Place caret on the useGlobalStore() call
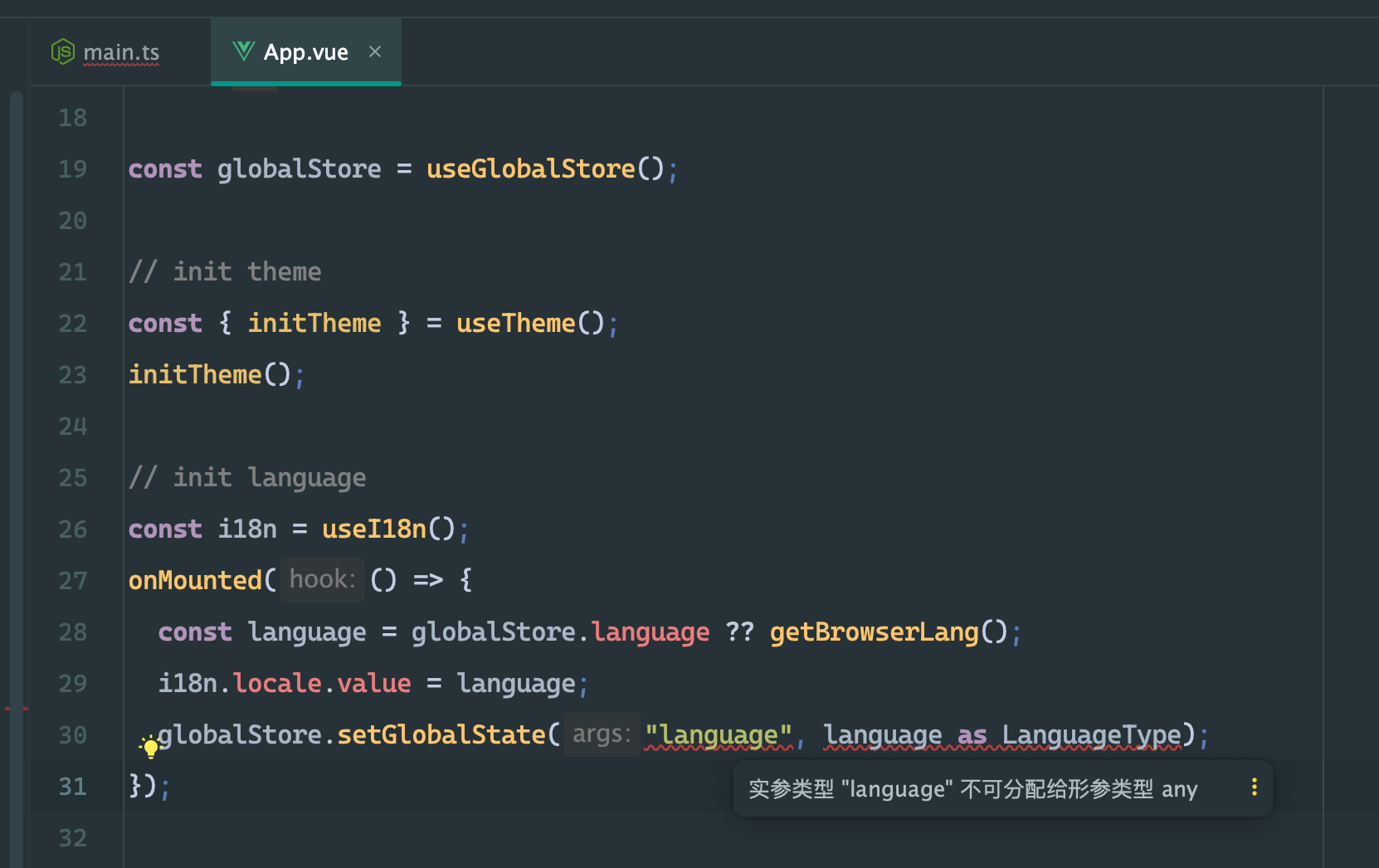 tap(534, 168)
